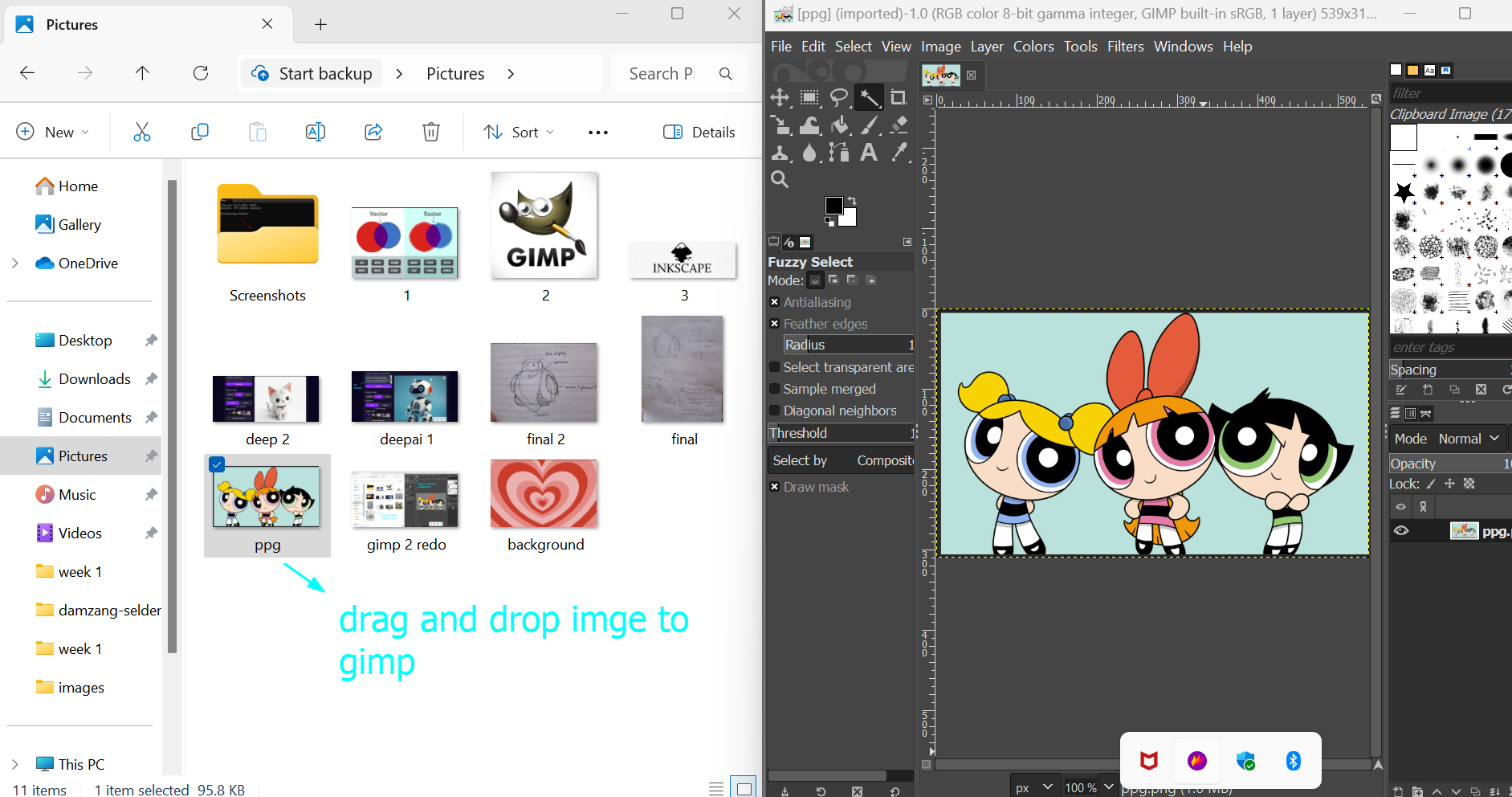Expand the OneDrive tree node
Screen dimensions: 1512x797
click(14, 264)
